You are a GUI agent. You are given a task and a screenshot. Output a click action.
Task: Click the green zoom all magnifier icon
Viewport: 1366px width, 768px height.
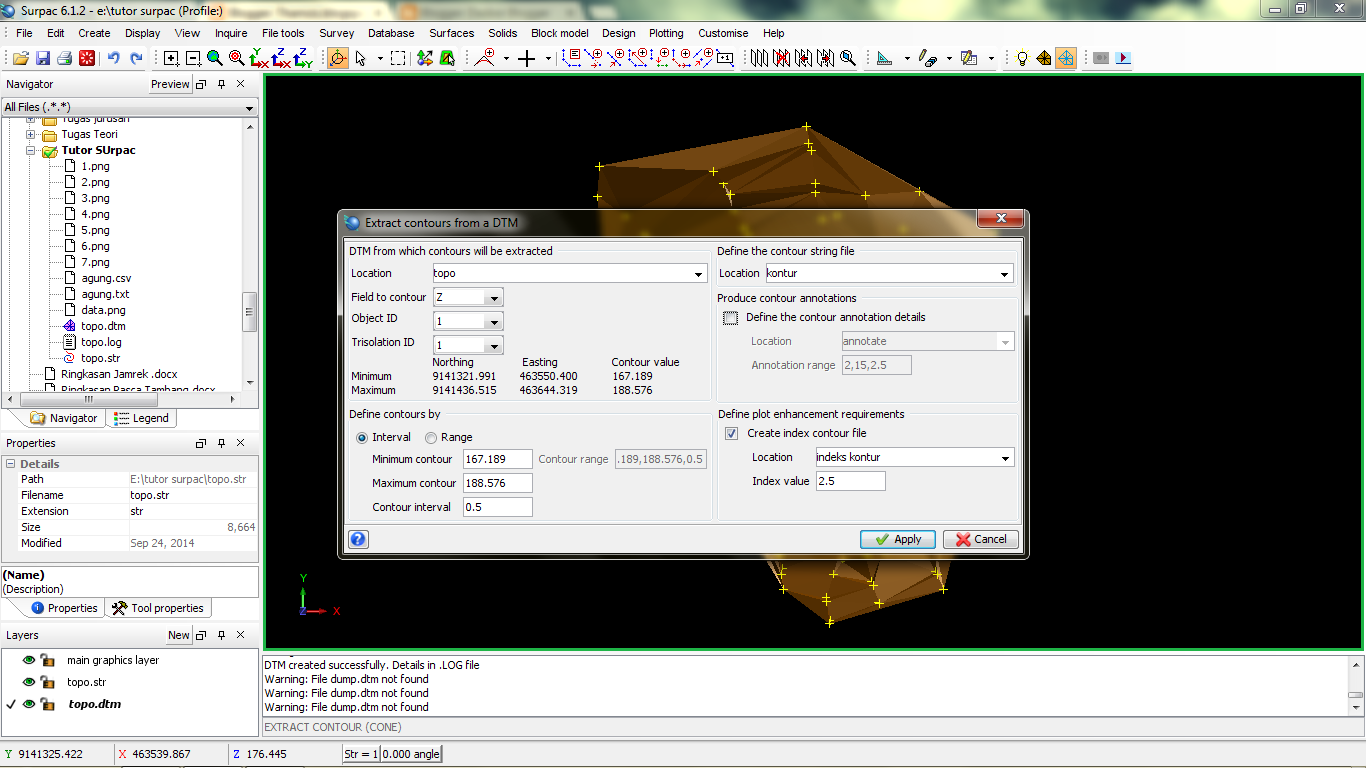coord(214,58)
